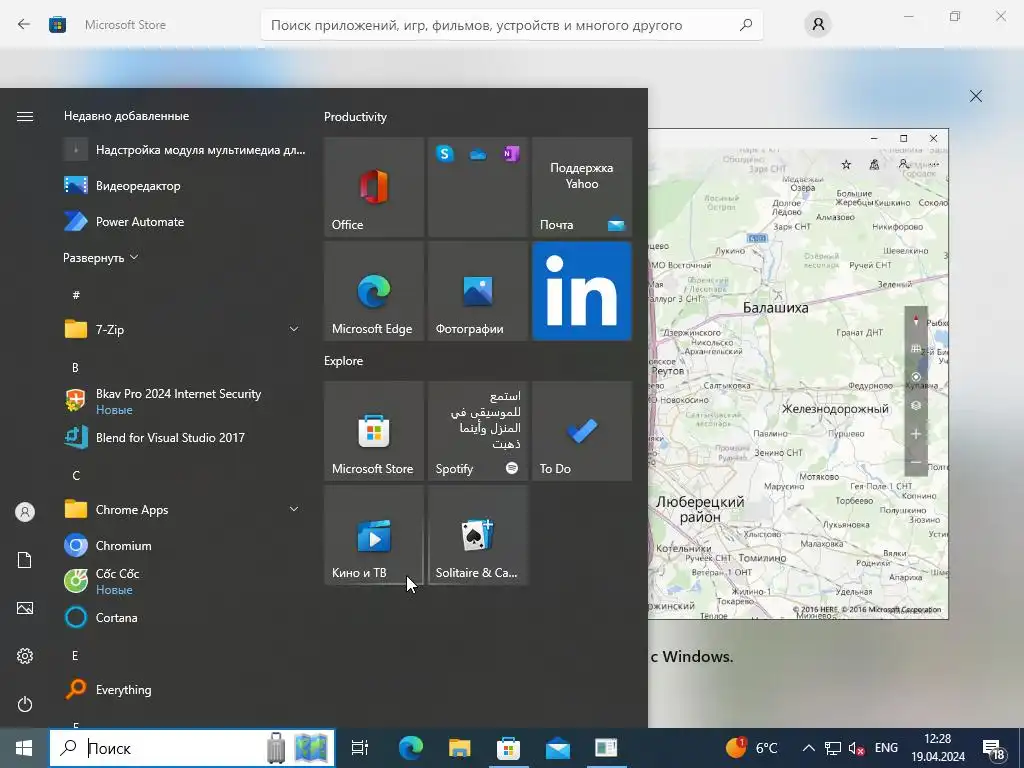Open Documents folder in Start sidebar
1024x768 pixels.
(25, 560)
